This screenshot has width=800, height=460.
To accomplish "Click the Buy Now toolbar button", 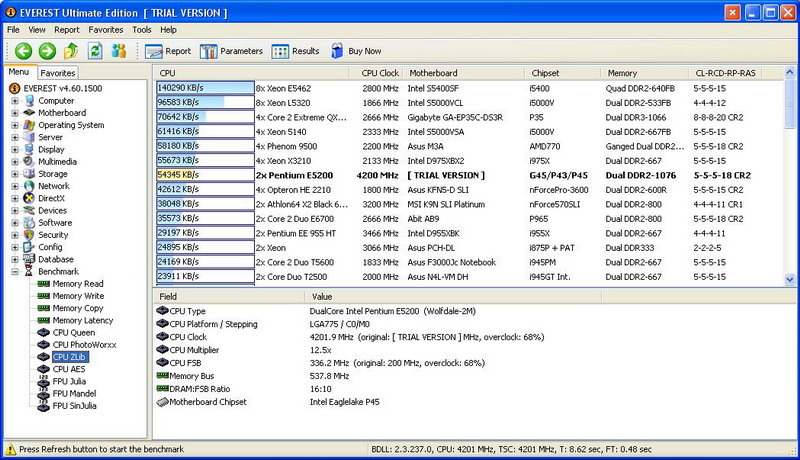I will click(x=356, y=51).
